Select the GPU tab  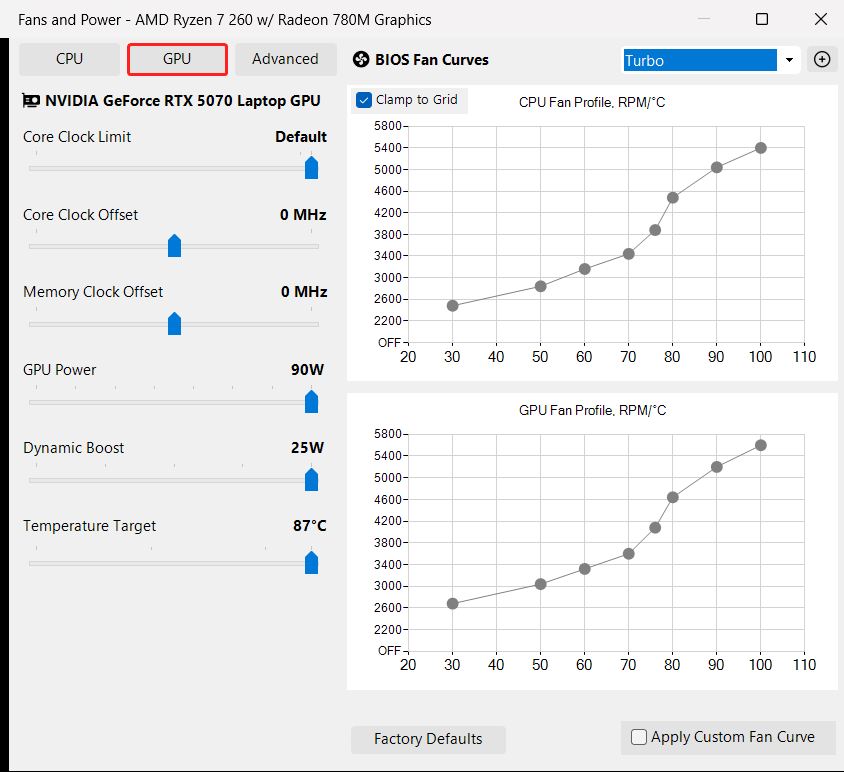tap(177, 59)
